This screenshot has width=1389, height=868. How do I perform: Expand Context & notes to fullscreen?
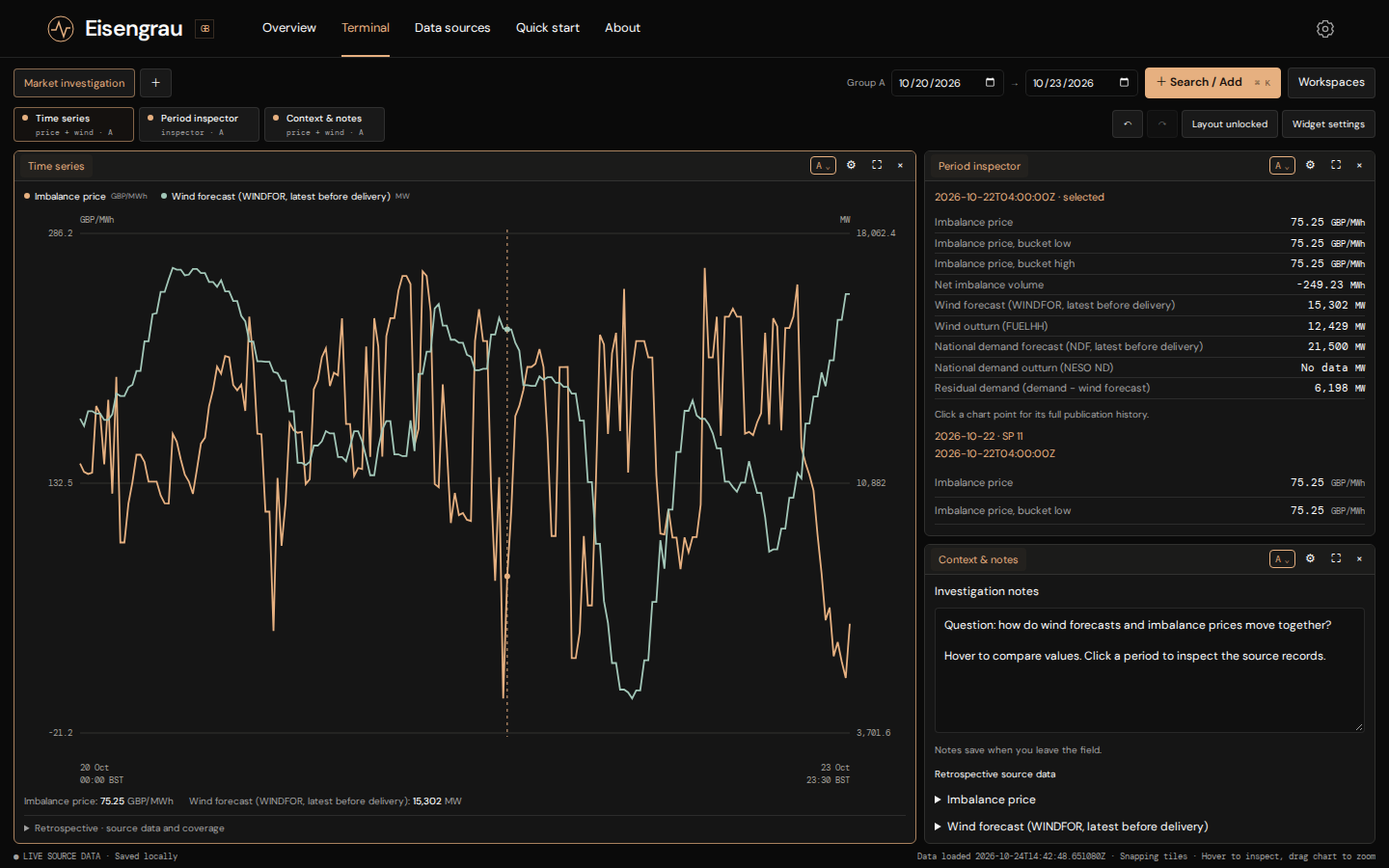click(x=1336, y=558)
